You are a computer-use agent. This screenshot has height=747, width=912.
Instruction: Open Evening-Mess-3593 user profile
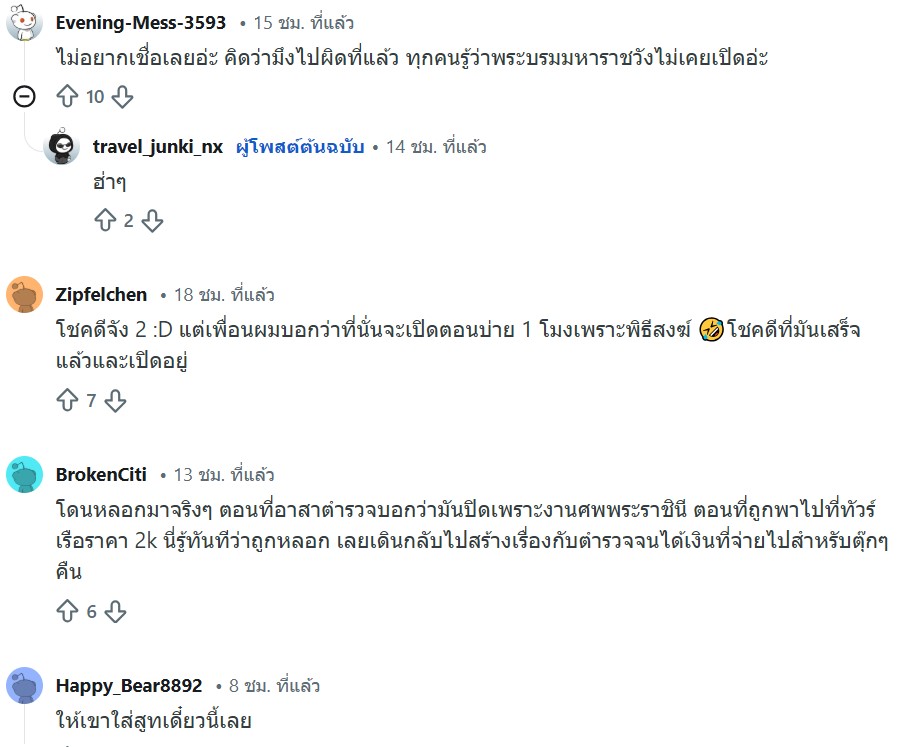click(x=141, y=22)
